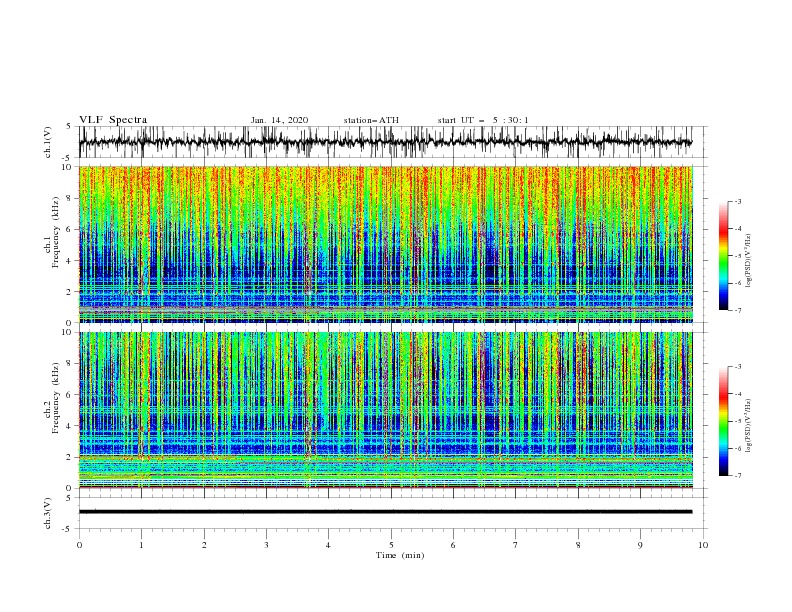
Task: Click the "VLF Spectra" title text
Action: click(113, 120)
